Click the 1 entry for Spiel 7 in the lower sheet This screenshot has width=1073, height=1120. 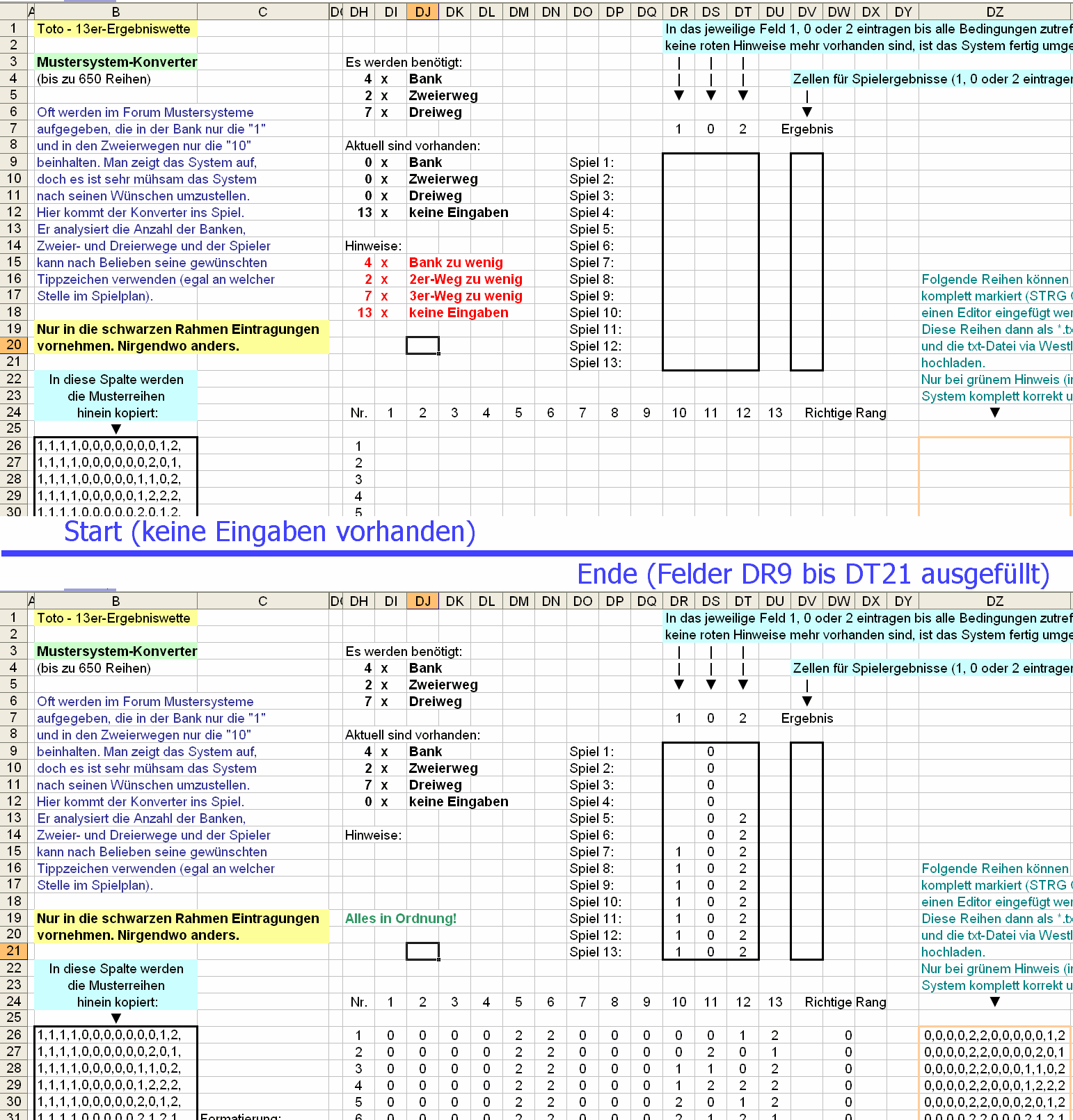pos(679,851)
